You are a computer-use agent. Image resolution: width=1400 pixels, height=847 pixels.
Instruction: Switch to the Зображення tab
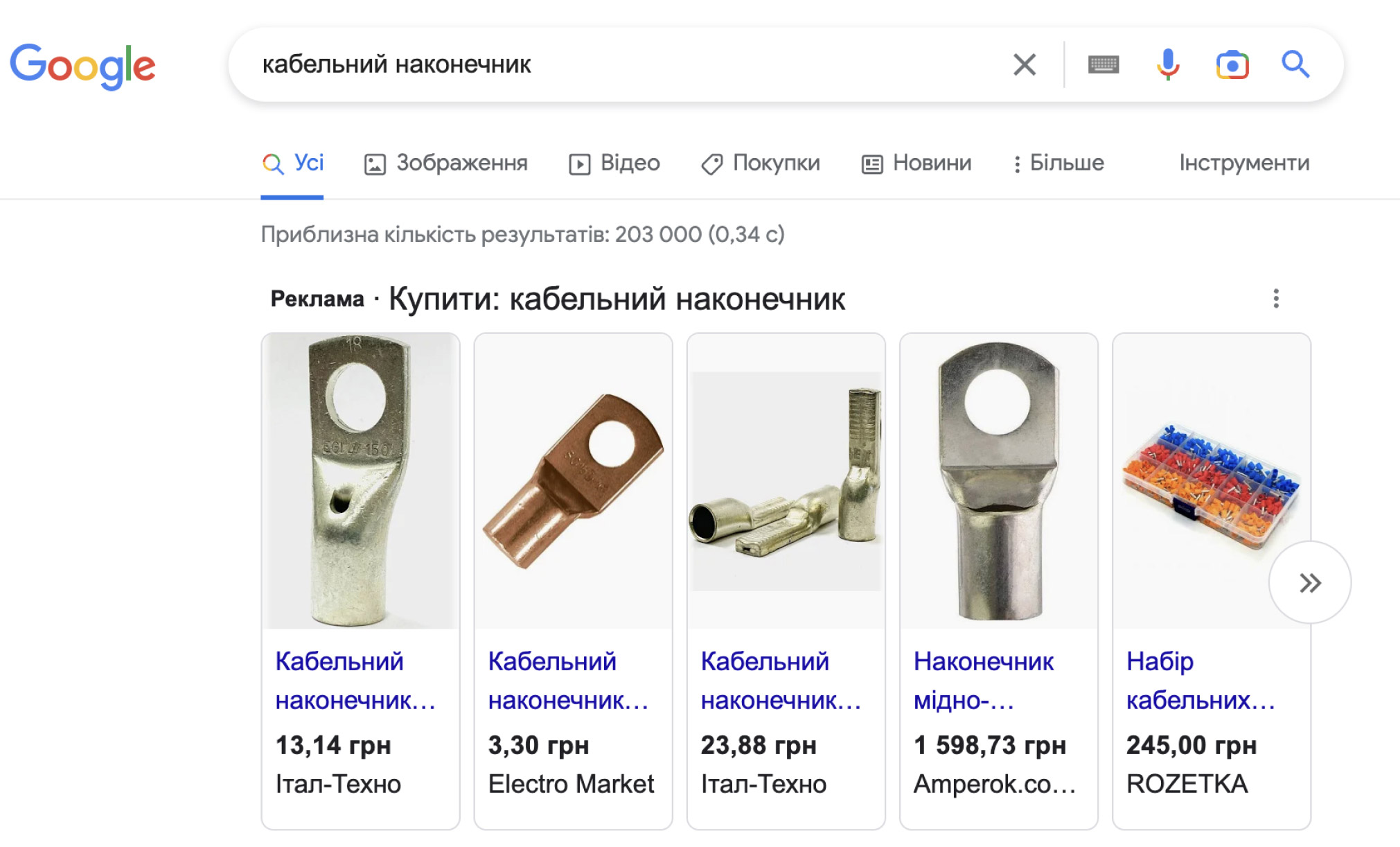[445, 163]
